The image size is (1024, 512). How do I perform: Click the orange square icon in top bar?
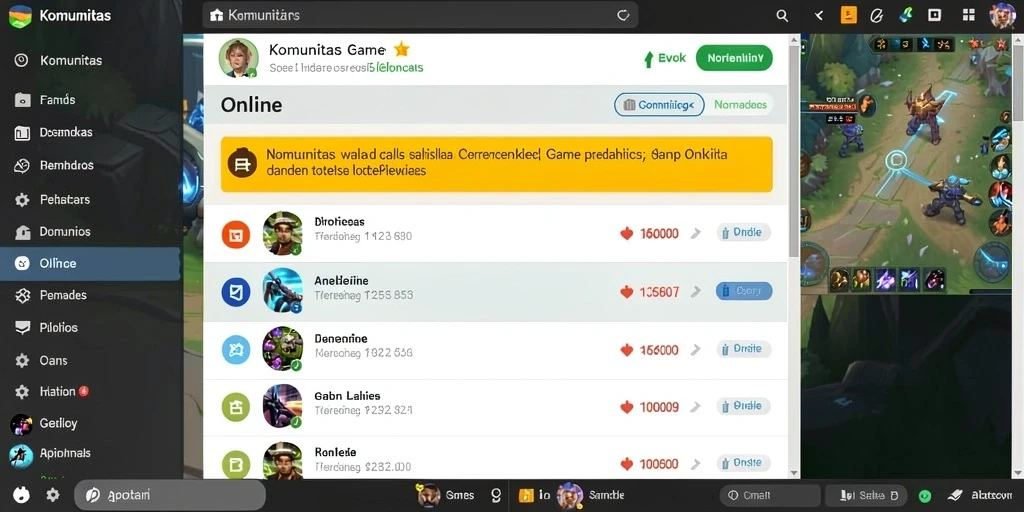pos(848,15)
